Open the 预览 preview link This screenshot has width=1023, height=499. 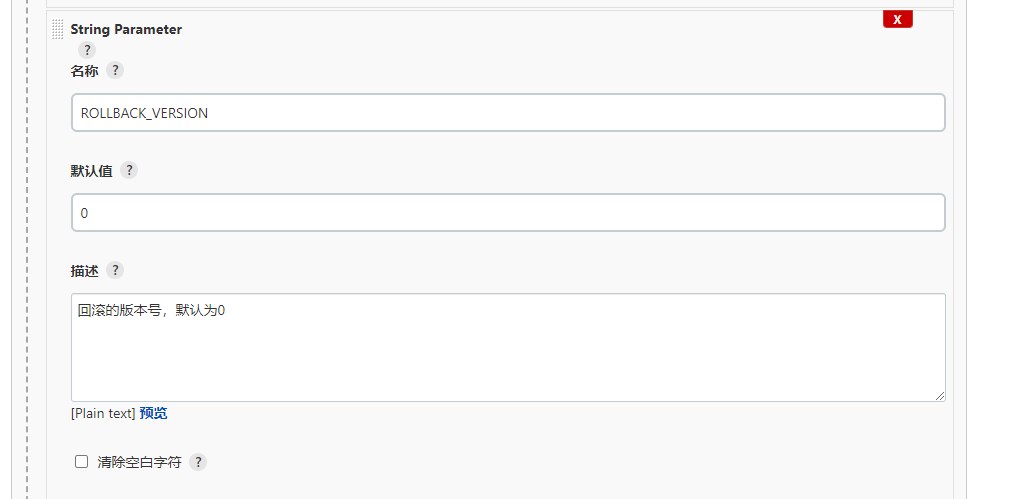tap(153, 414)
